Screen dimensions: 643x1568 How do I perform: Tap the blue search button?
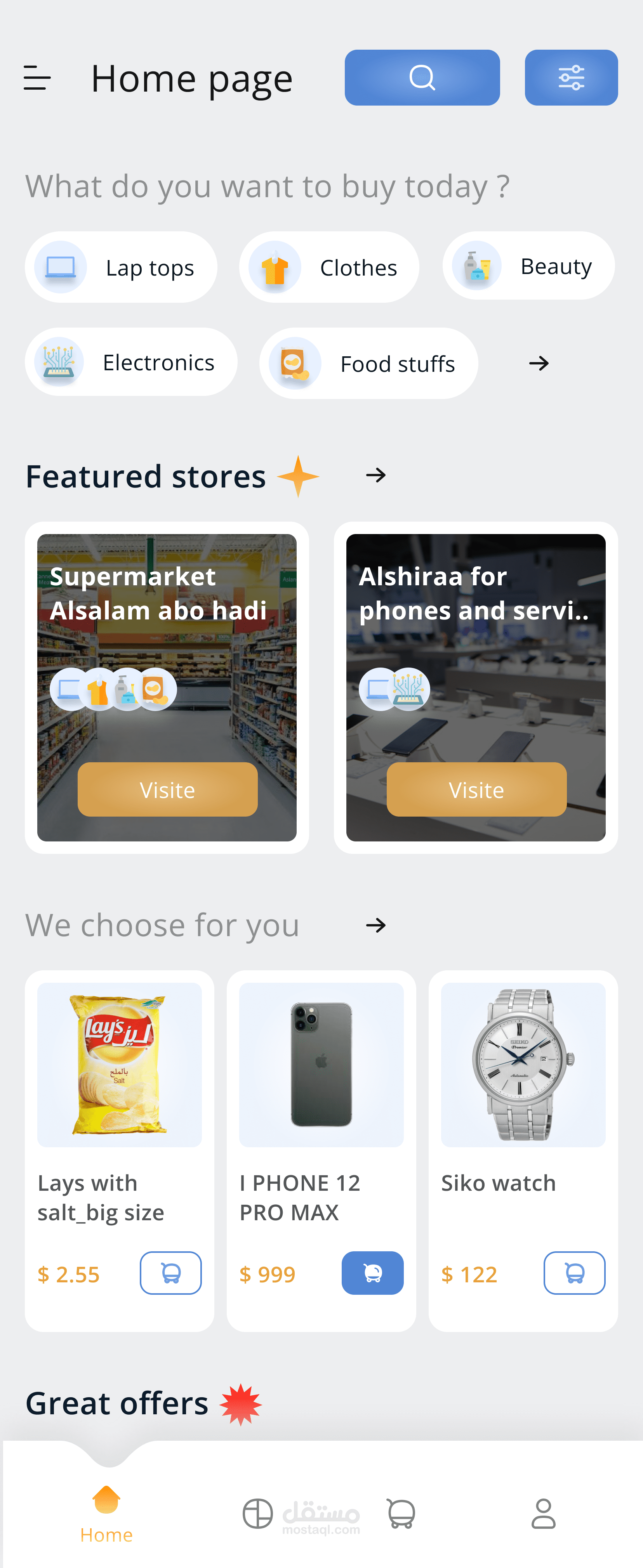pyautogui.click(x=422, y=78)
